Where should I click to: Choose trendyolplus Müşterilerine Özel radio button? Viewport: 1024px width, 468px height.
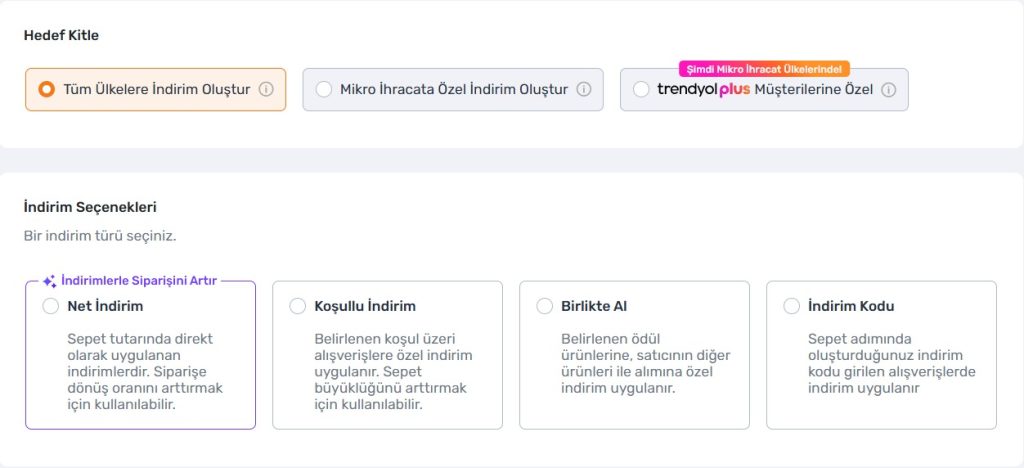[641, 89]
